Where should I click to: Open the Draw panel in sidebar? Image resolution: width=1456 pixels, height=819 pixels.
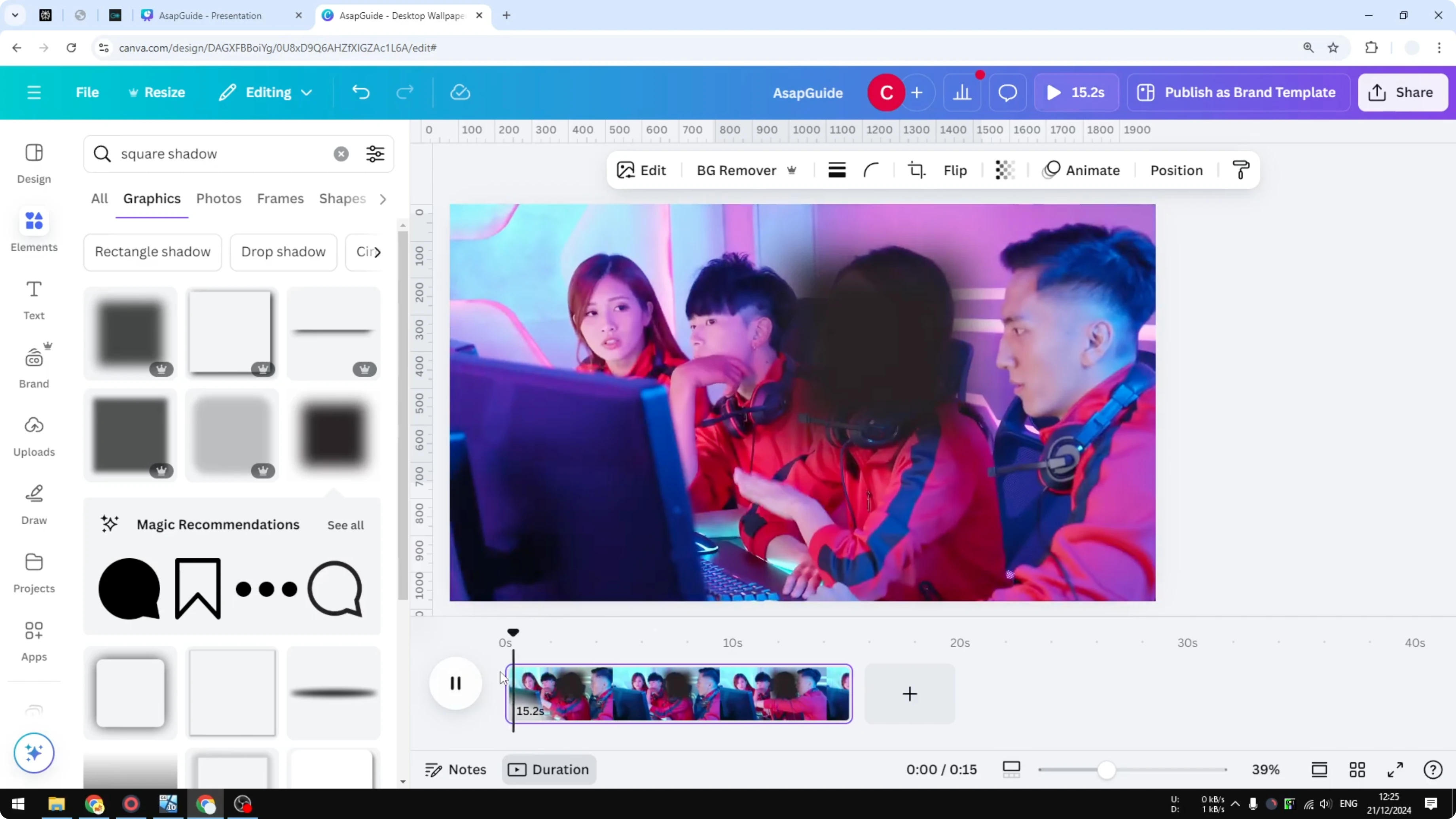33,503
